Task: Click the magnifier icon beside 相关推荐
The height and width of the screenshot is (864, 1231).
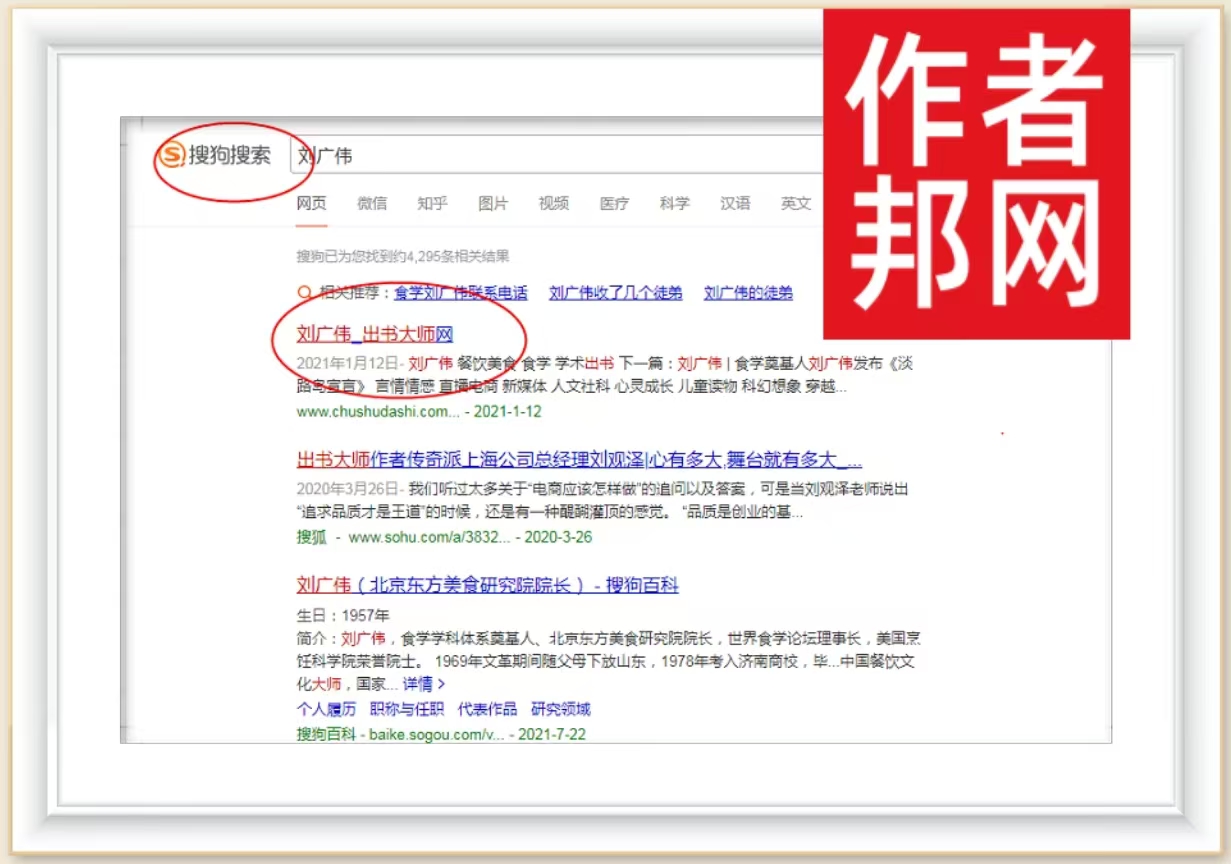Action: (x=304, y=293)
